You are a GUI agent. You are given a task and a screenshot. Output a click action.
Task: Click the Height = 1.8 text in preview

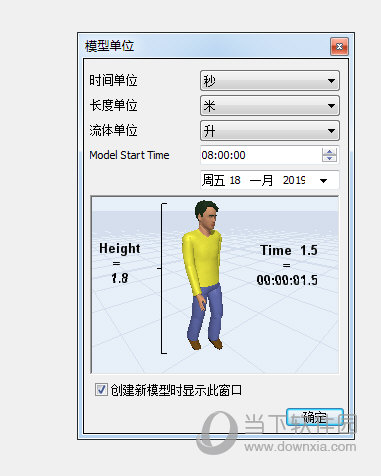(x=120, y=263)
